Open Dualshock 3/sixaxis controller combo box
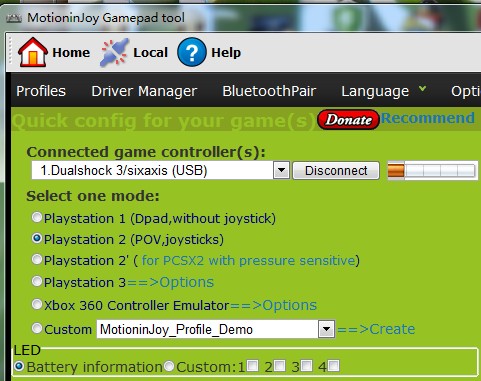Image resolution: width=481 pixels, height=381 pixels. point(160,170)
